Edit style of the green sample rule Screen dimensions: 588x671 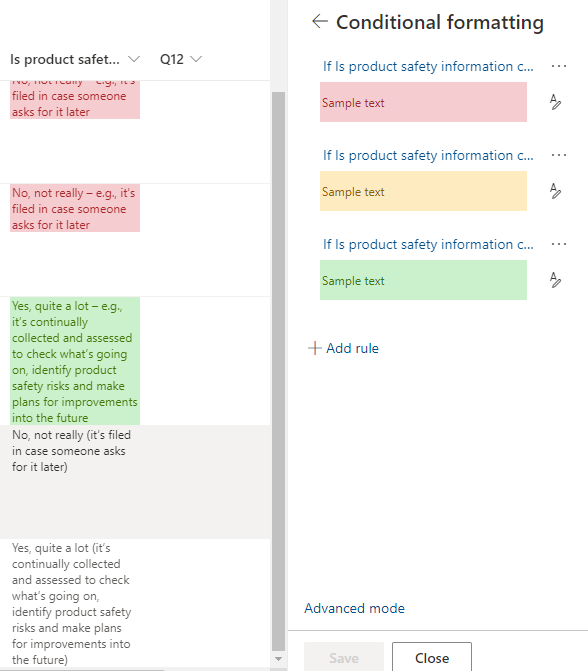[555, 280]
